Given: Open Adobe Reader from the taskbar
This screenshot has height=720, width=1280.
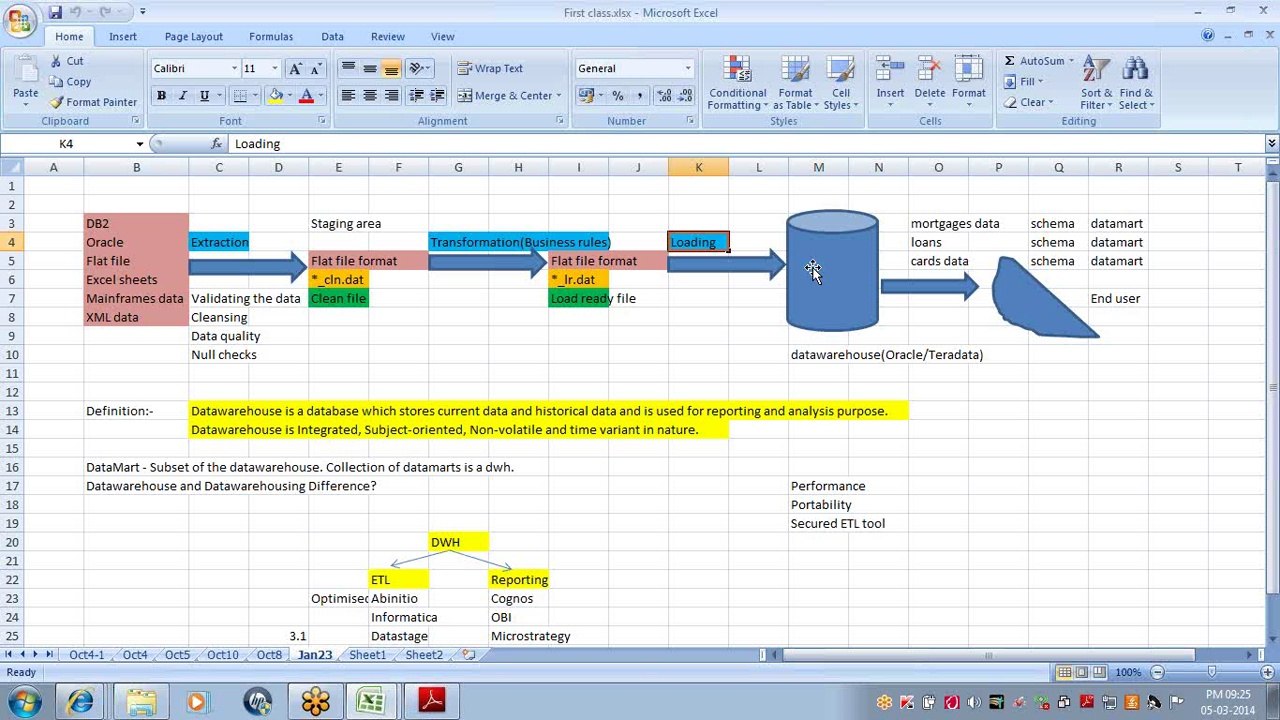Looking at the screenshot, I should click(x=432, y=701).
